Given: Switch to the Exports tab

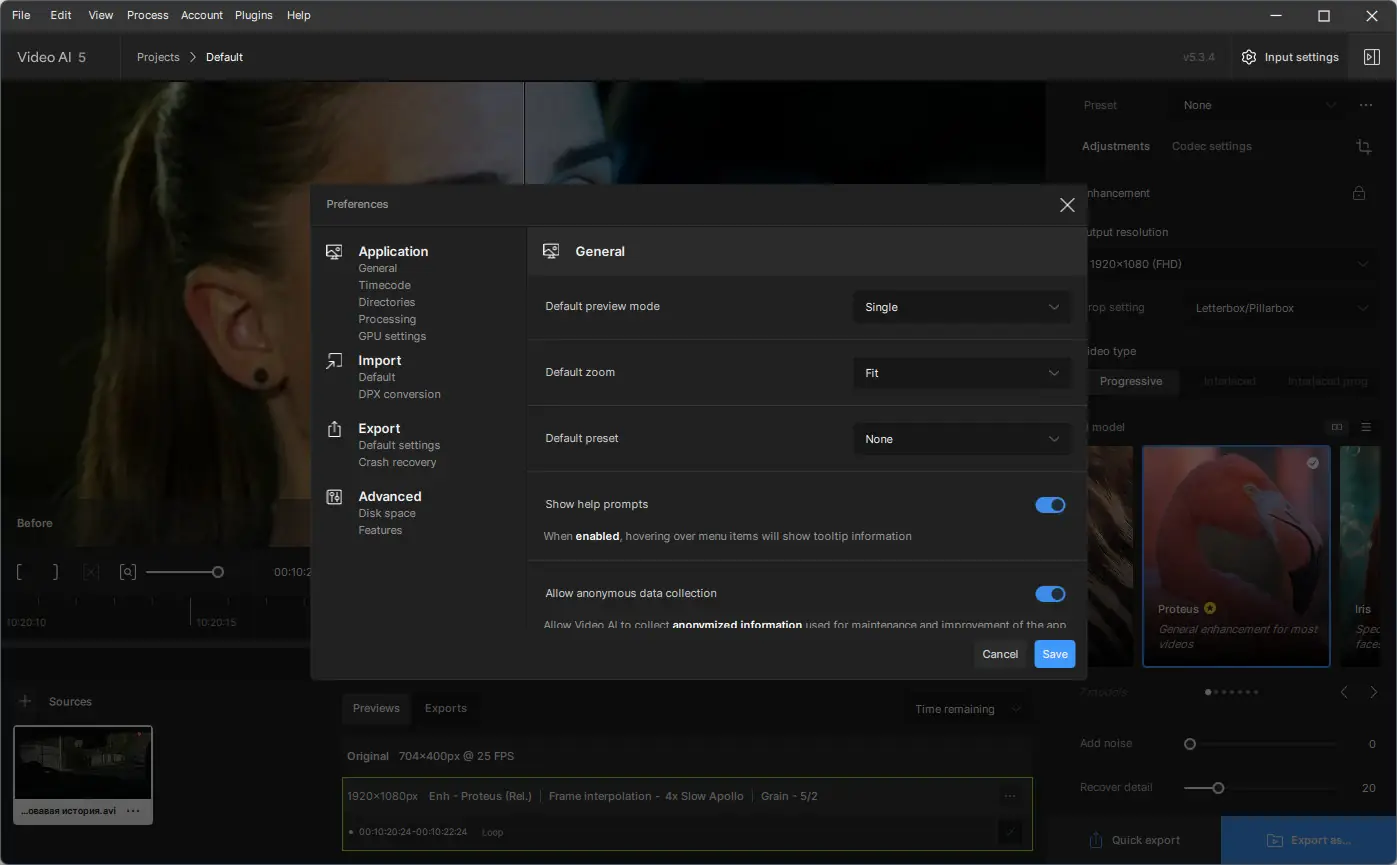Looking at the screenshot, I should (x=446, y=708).
